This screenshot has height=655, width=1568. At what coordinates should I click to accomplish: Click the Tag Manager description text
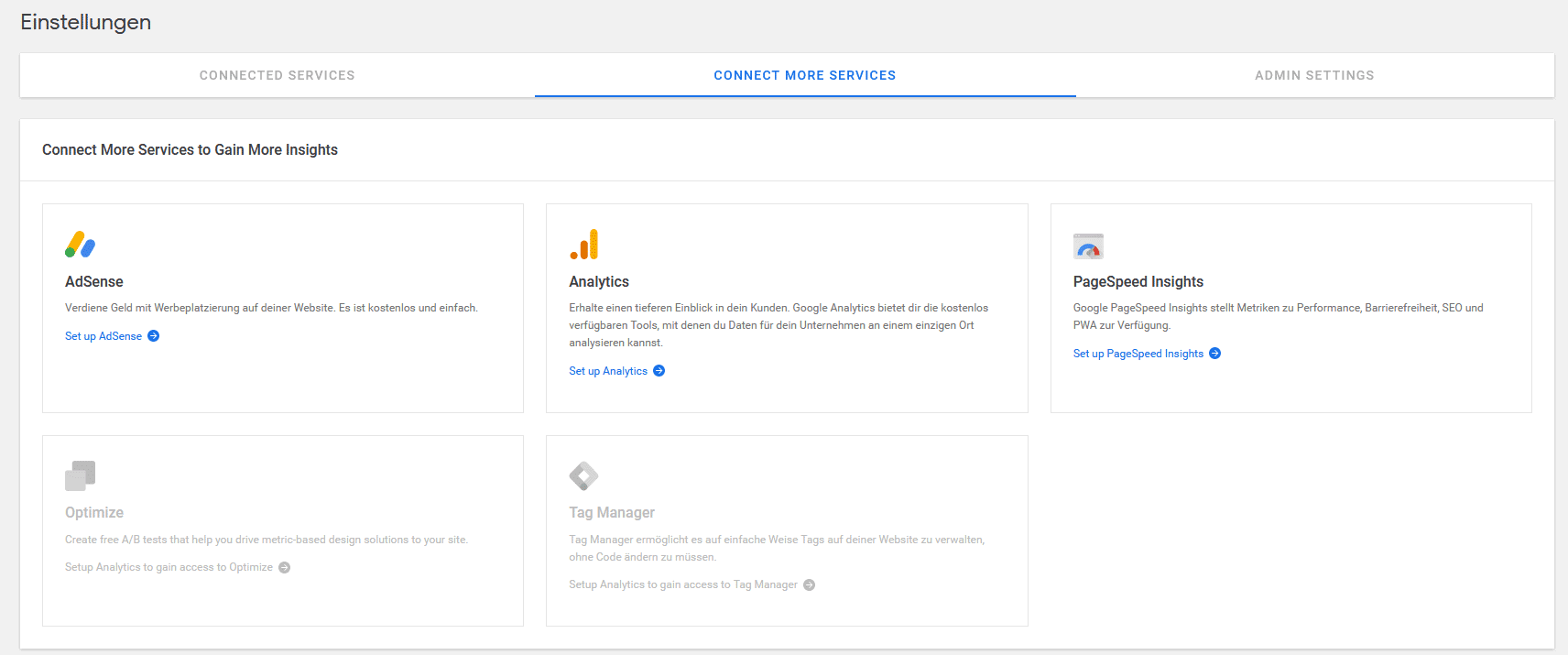click(x=777, y=548)
